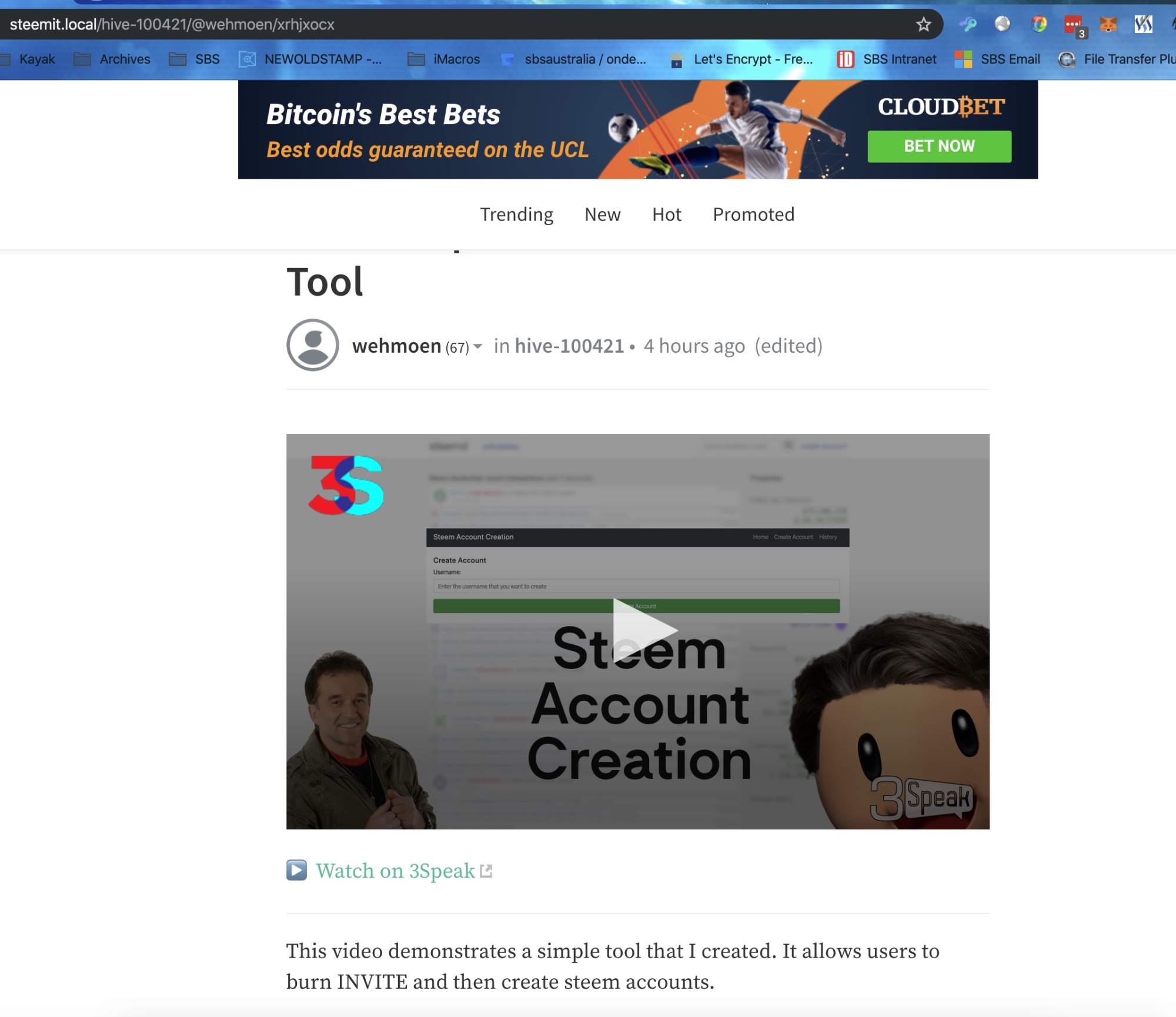Switch to the Promoted tab
This screenshot has height=1017, width=1176.
753,215
